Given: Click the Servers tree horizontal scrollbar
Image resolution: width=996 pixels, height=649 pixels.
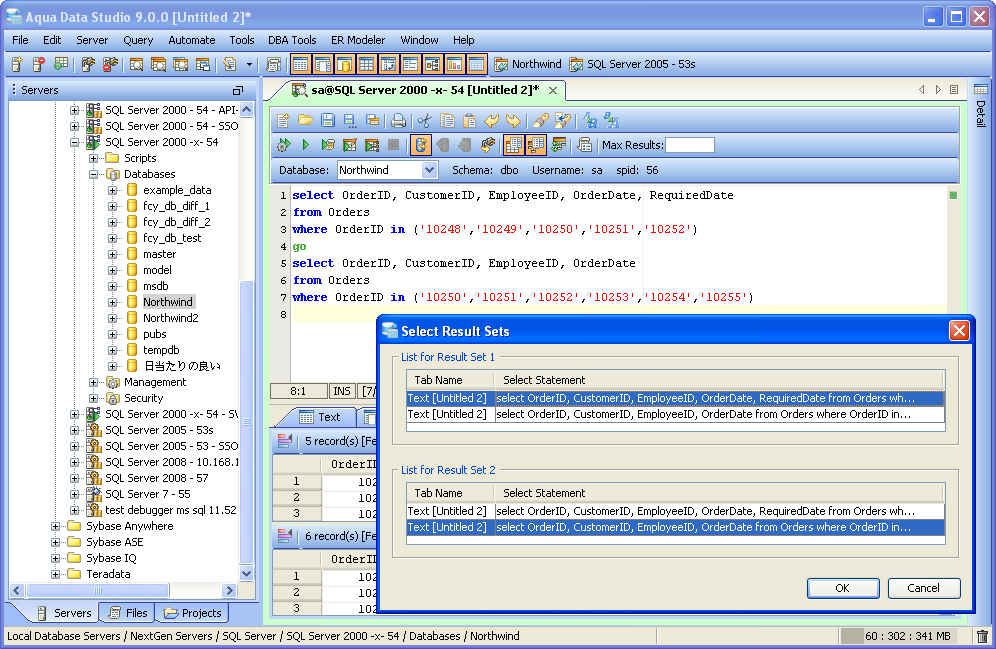Looking at the screenshot, I should point(98,591).
